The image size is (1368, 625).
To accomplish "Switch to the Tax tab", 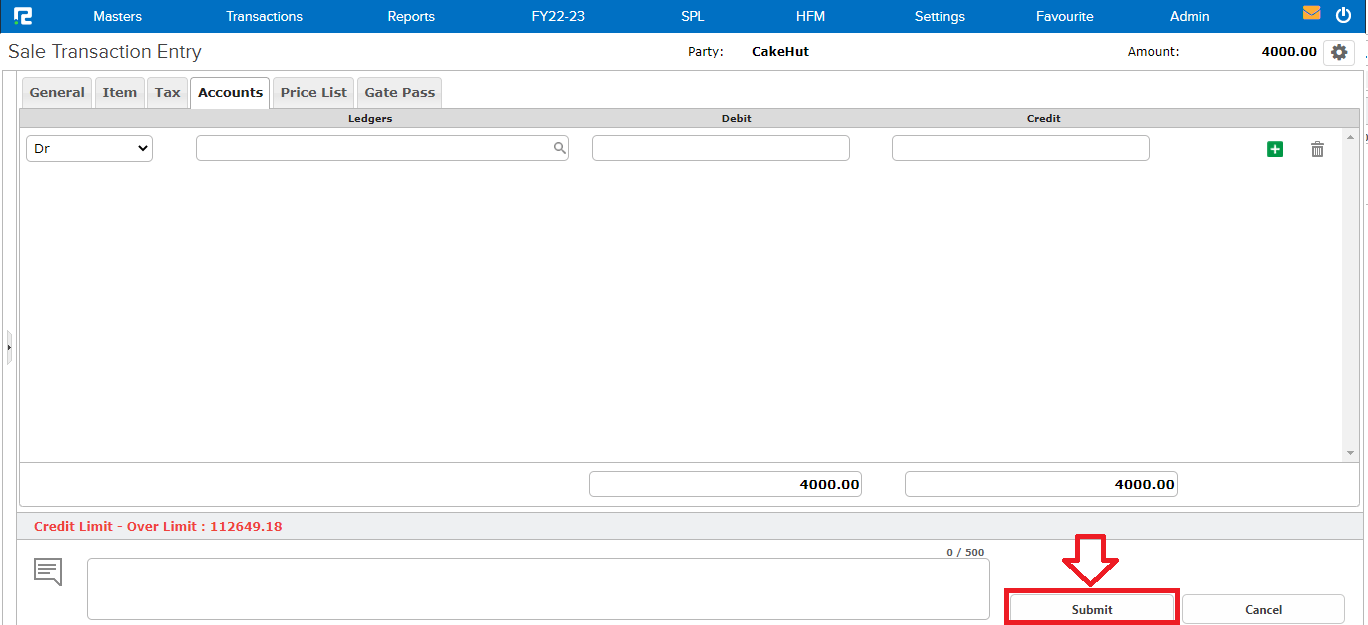I will pos(167,92).
